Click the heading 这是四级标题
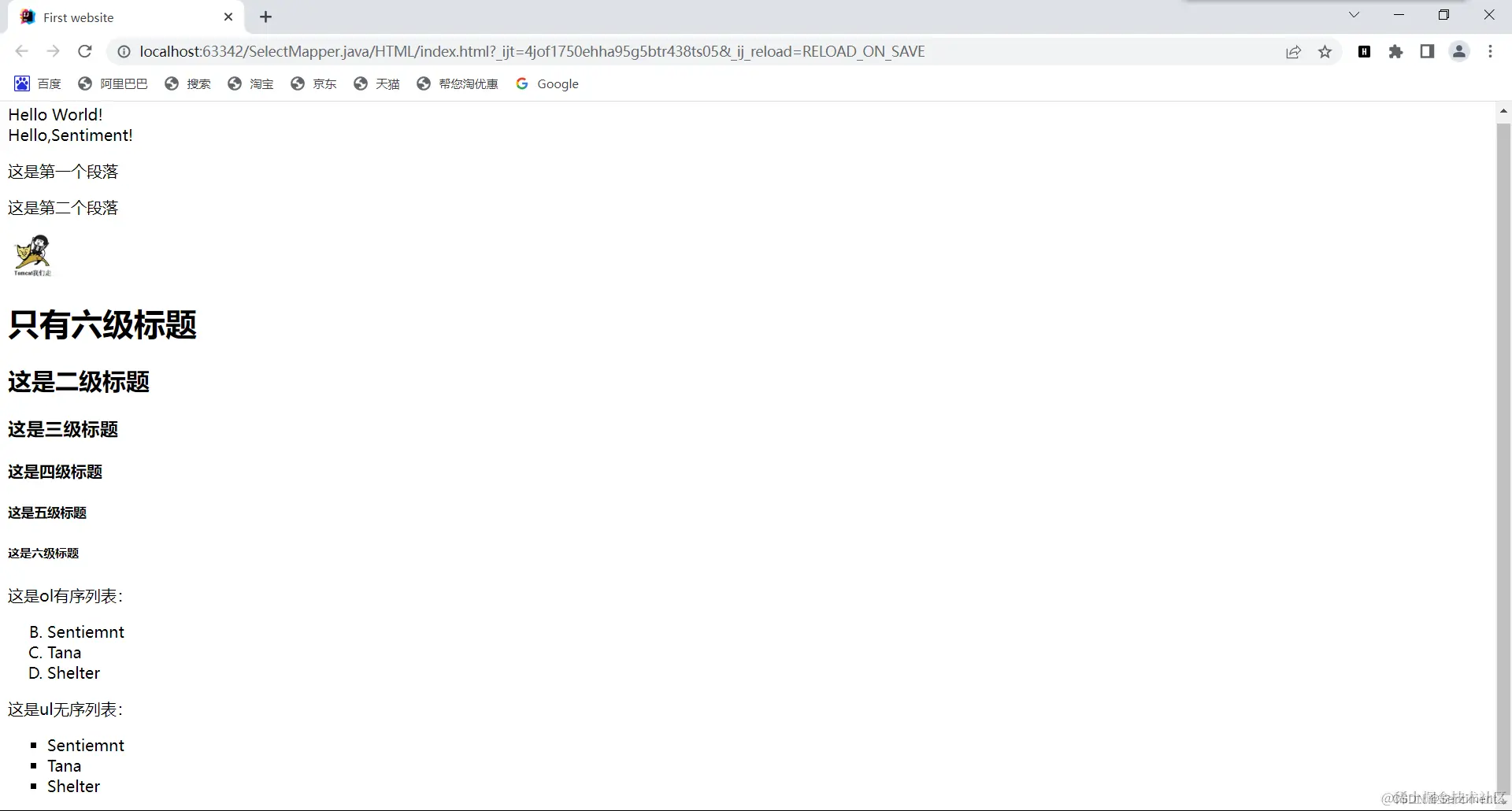The height and width of the screenshot is (811, 1512). point(55,472)
